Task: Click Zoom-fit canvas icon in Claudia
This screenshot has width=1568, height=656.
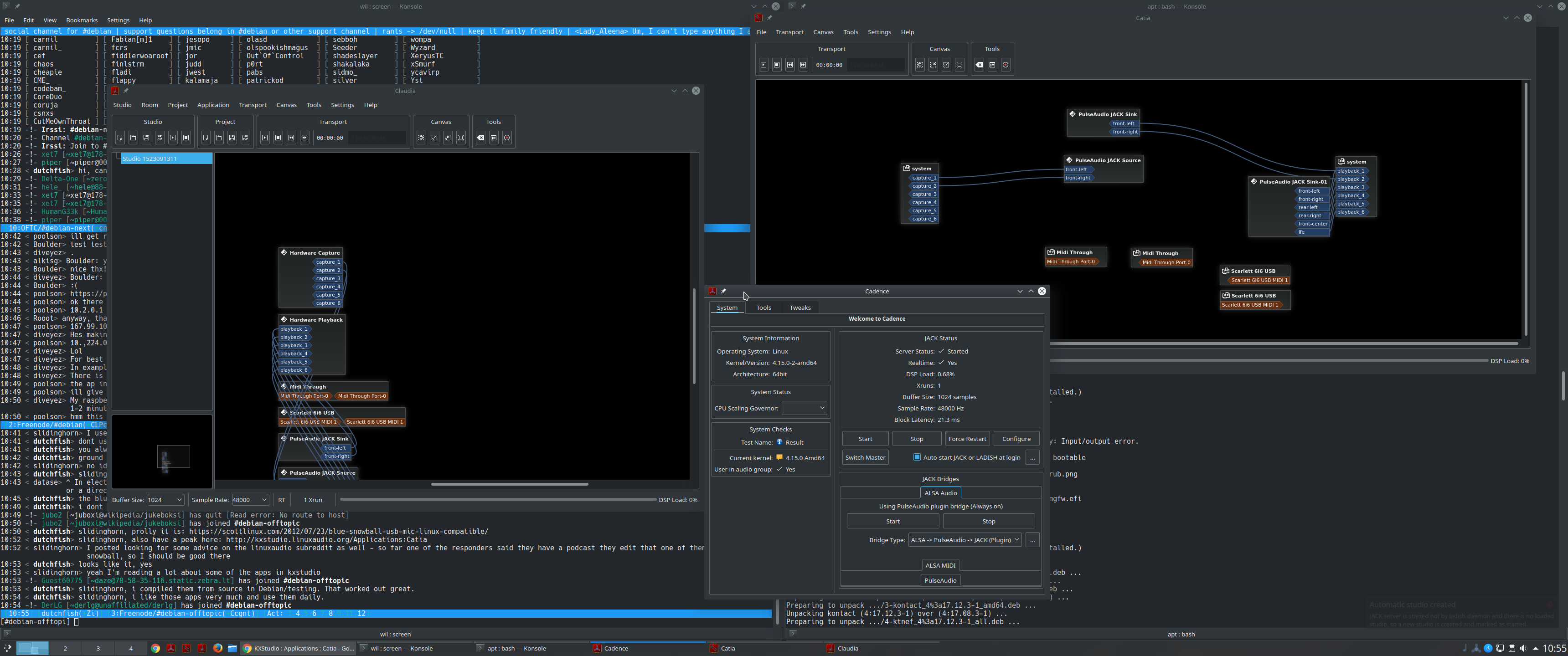Action: coord(434,138)
